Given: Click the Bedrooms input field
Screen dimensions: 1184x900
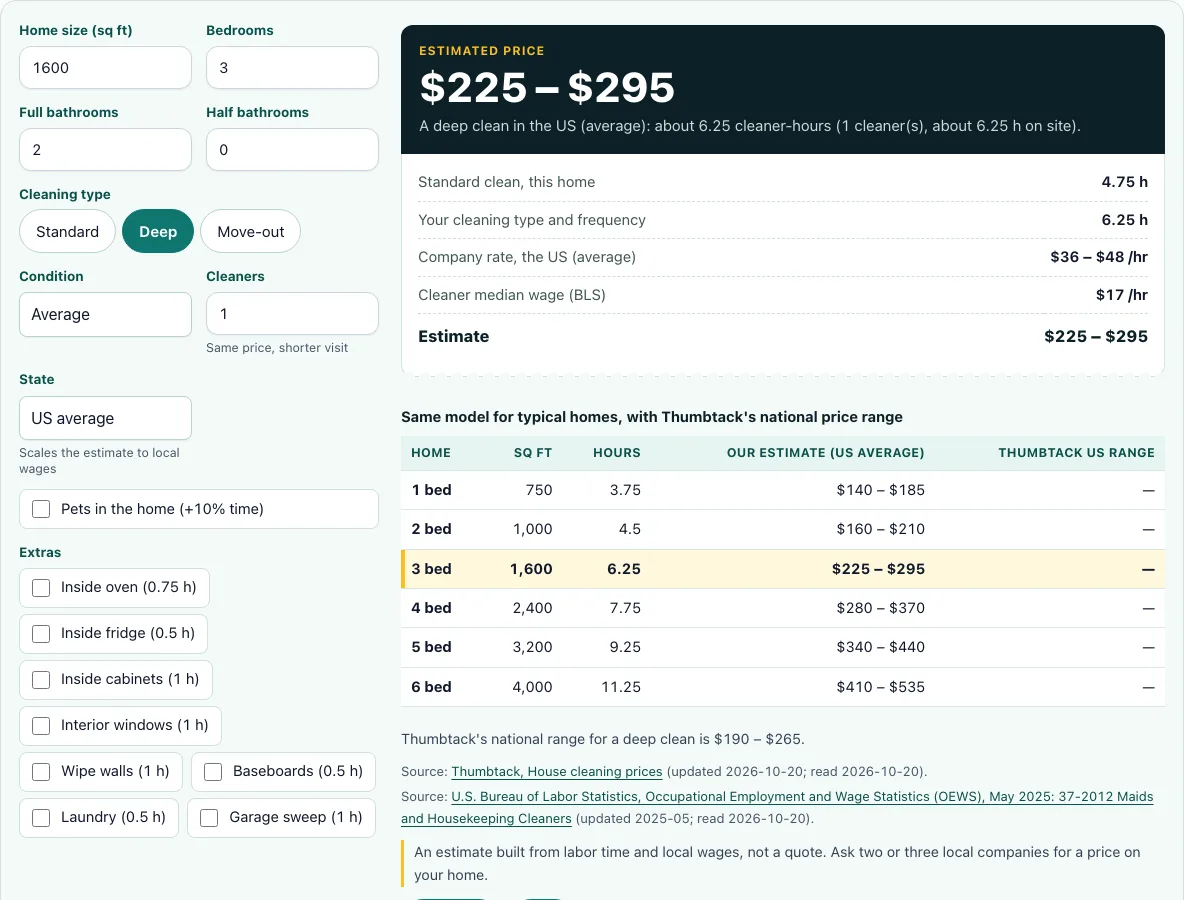Looking at the screenshot, I should click(292, 68).
